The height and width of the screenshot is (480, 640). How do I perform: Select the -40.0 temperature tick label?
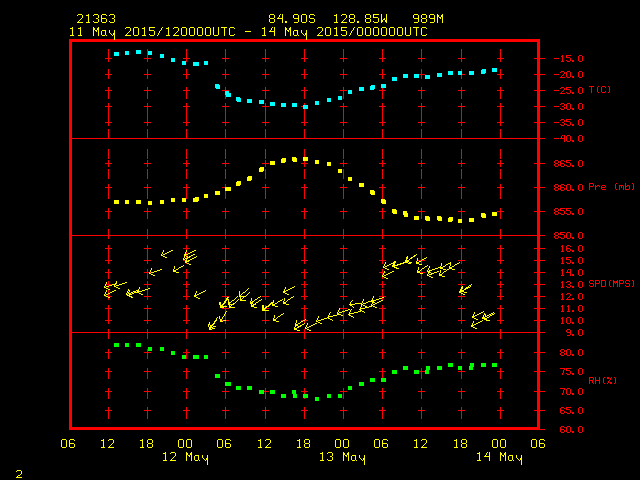569,139
